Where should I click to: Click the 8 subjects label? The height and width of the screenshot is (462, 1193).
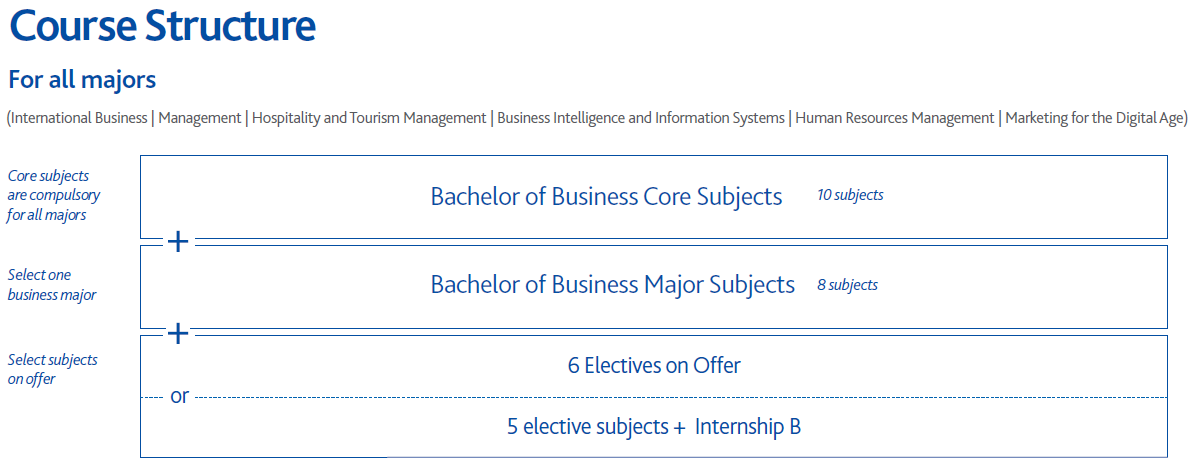[x=848, y=285]
